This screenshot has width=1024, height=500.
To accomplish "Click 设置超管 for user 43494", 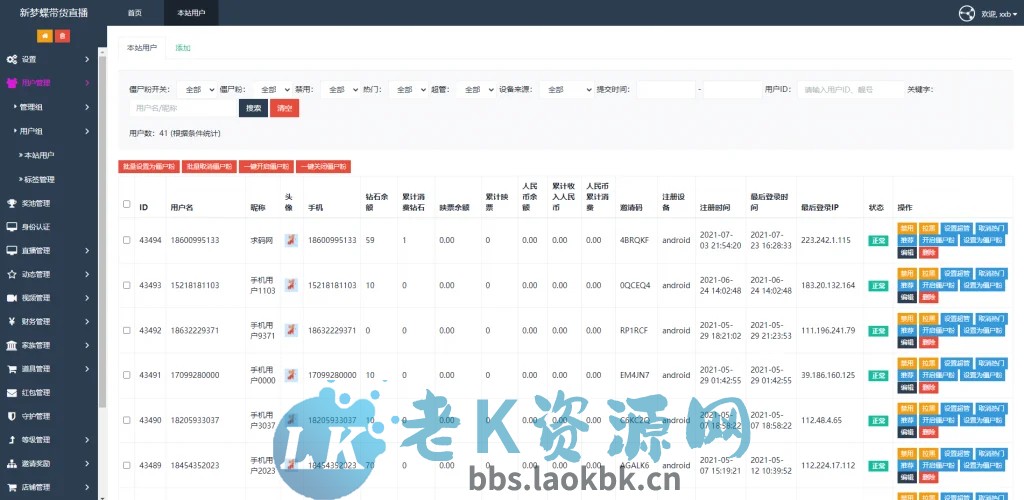I will [957, 228].
